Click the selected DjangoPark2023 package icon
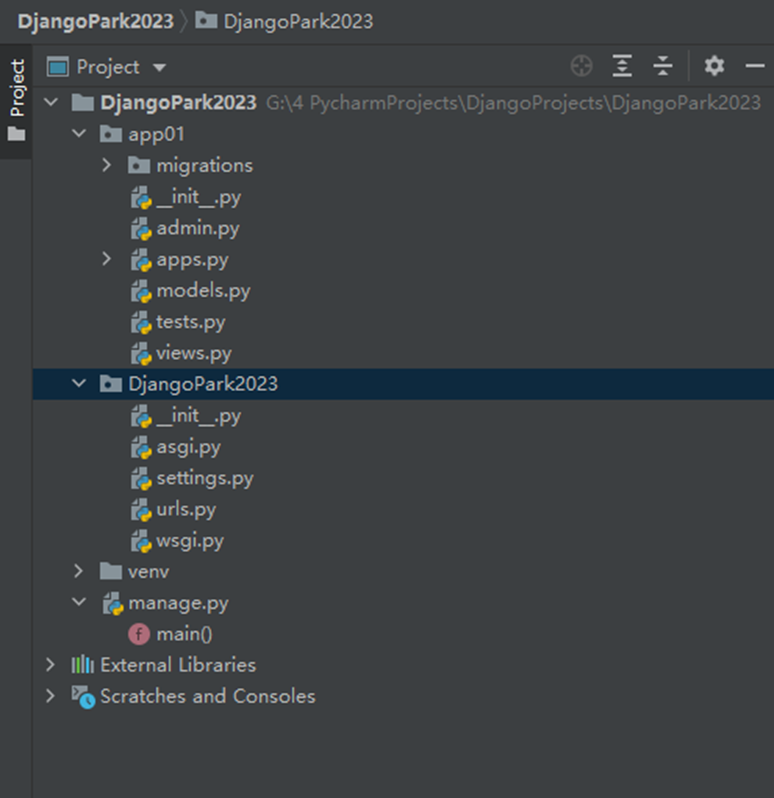The width and height of the screenshot is (774, 798). (x=110, y=384)
